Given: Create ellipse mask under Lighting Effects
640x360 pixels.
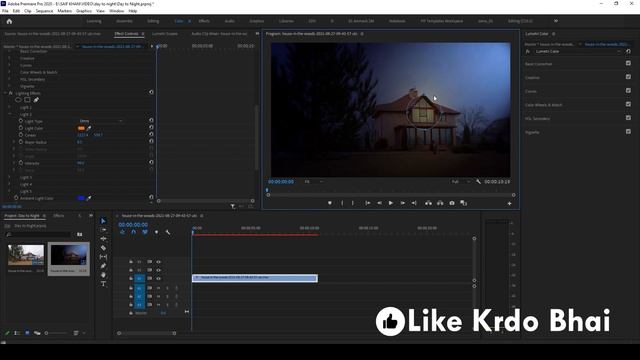Looking at the screenshot, I should [18, 100].
